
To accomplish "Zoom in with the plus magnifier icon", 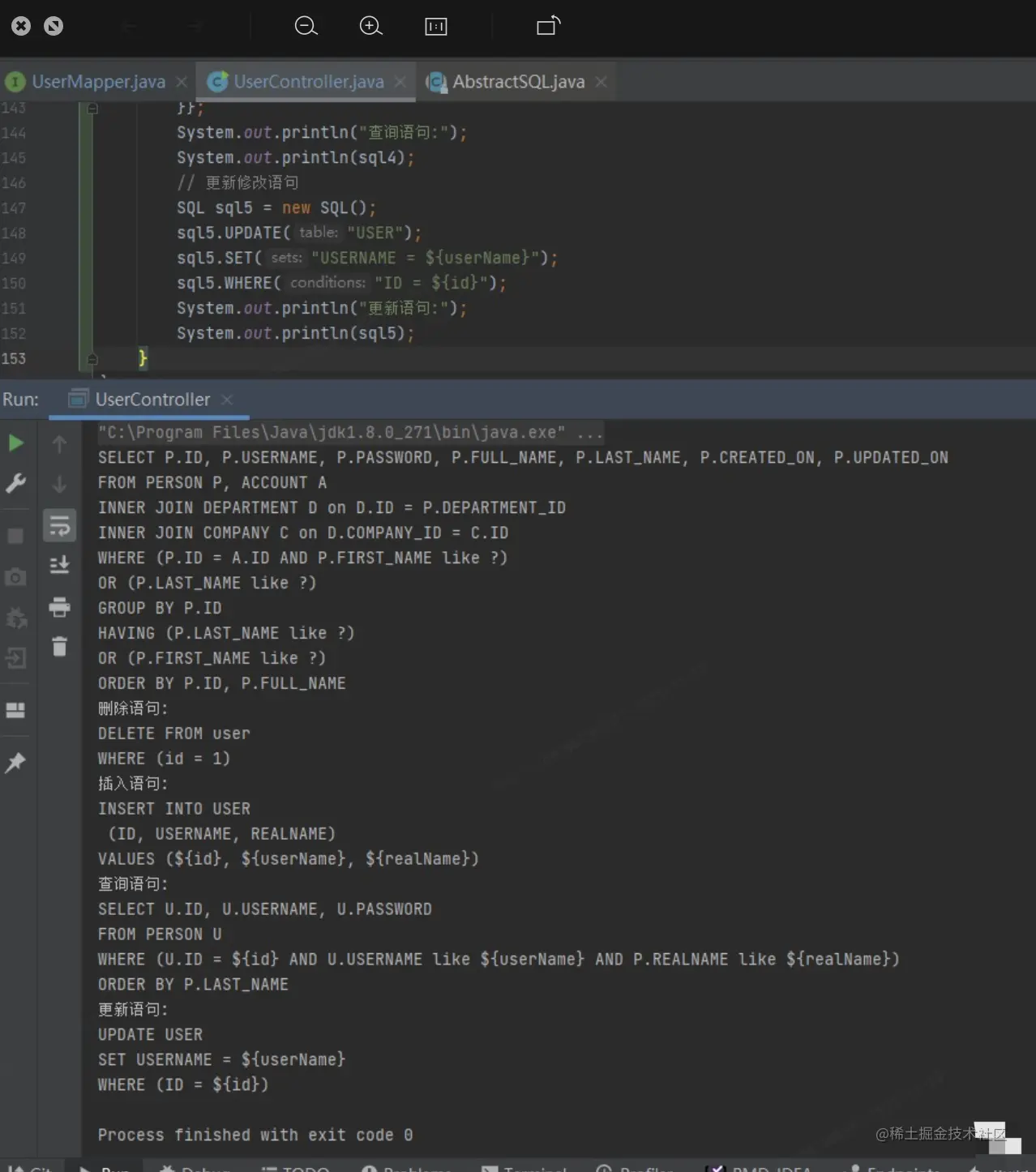I will pyautogui.click(x=370, y=26).
